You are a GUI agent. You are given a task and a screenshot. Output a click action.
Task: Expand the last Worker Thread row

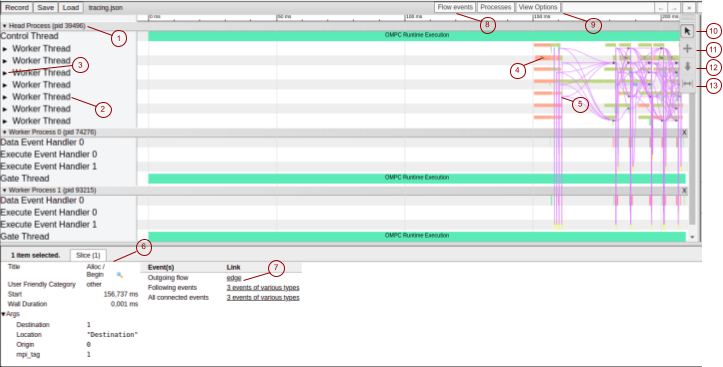point(5,121)
